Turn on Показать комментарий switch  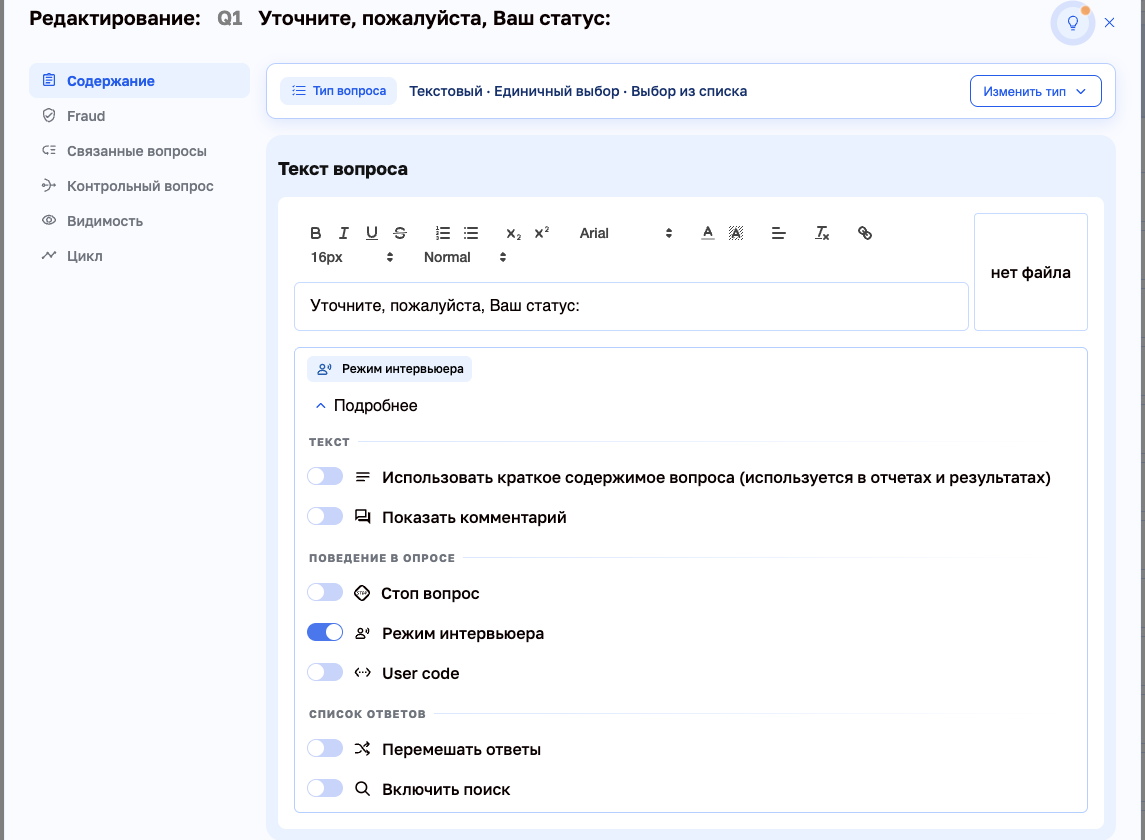325,516
